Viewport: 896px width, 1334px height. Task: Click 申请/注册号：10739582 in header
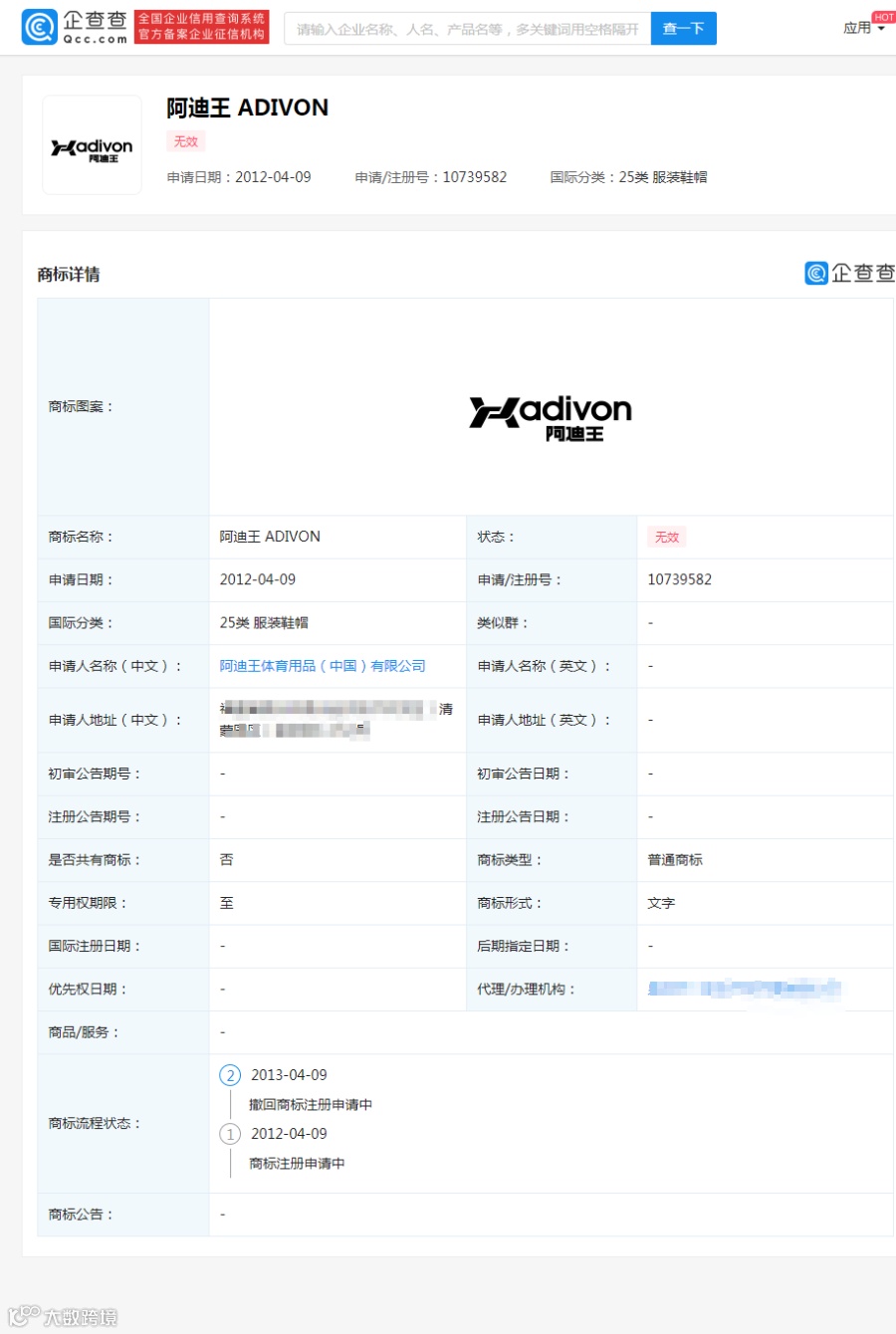point(431,177)
